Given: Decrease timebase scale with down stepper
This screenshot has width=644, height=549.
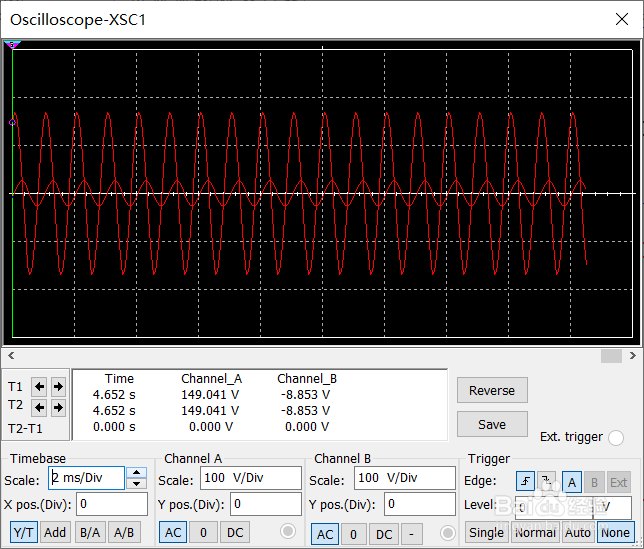Looking at the screenshot, I should pyautogui.click(x=136, y=483).
